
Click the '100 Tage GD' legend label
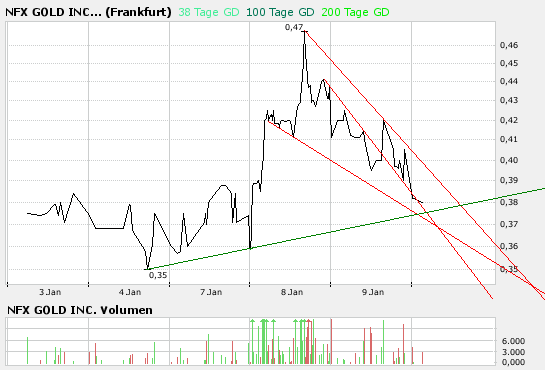tap(280, 13)
